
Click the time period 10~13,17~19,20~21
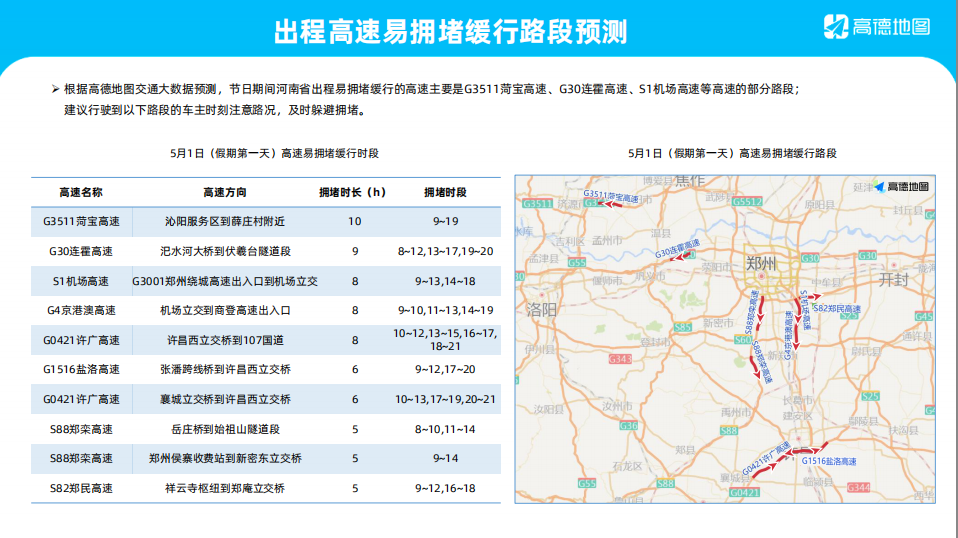pyautogui.click(x=445, y=399)
